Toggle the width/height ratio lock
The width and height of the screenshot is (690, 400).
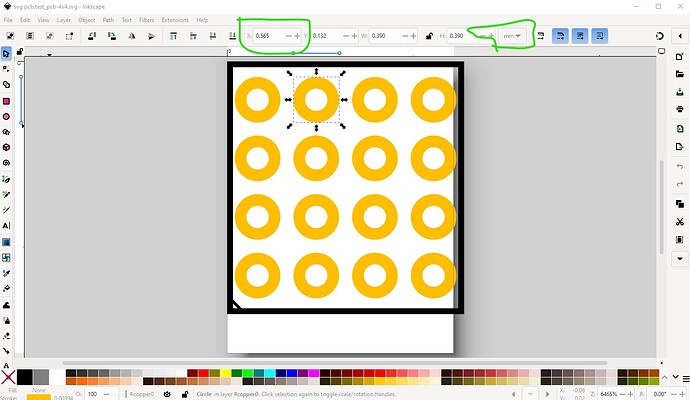click(429, 36)
